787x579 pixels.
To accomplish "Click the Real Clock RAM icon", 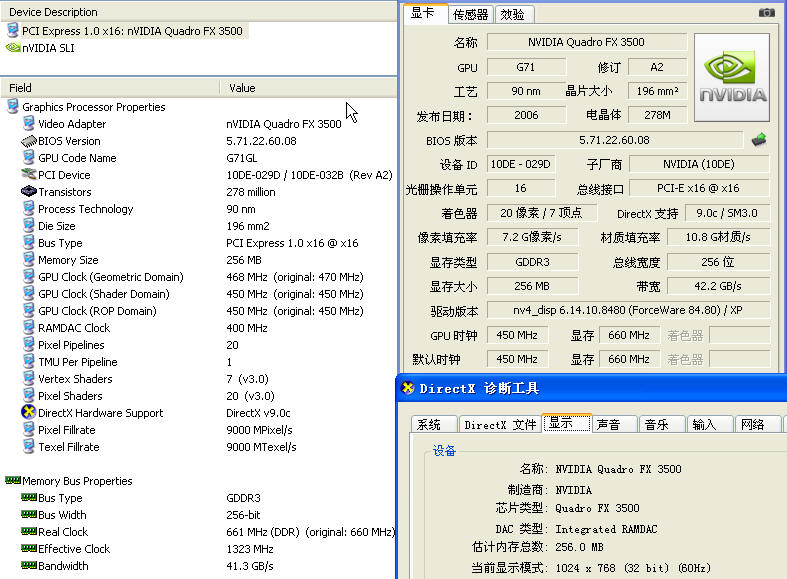I will click(29, 531).
